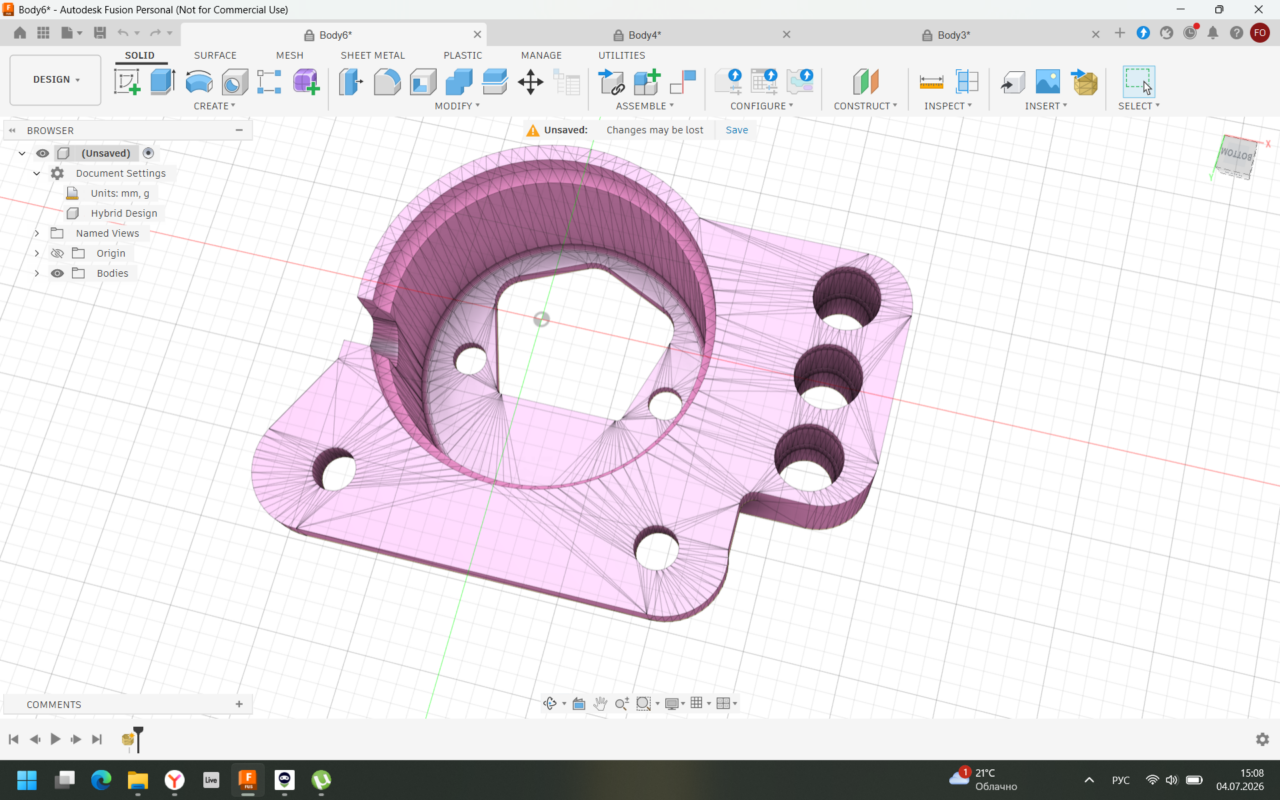Activate the (Unsaved) component radio button
Screen dimensions: 1280x800
(148, 153)
